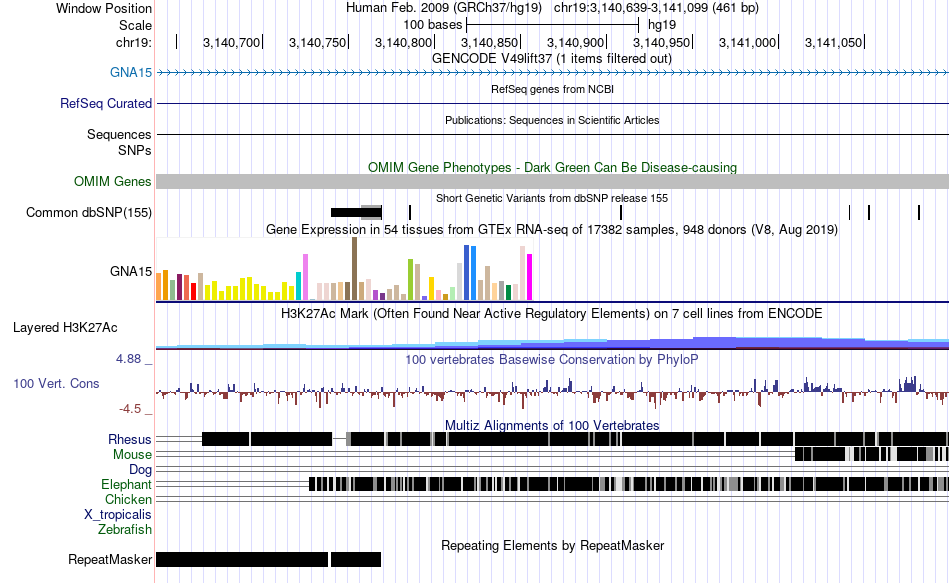Click the hg19 label beside the scale bar
This screenshot has width=950, height=583.
point(662,25)
